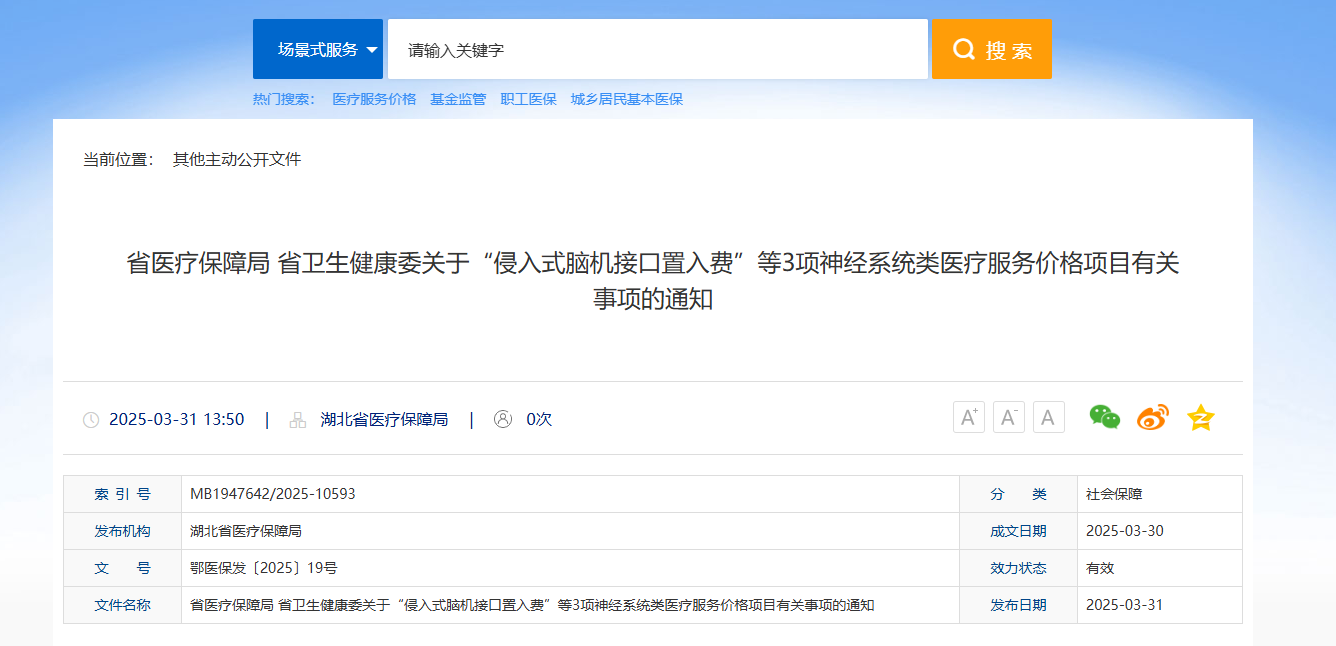Click the clock icon beside publish time

pos(91,420)
